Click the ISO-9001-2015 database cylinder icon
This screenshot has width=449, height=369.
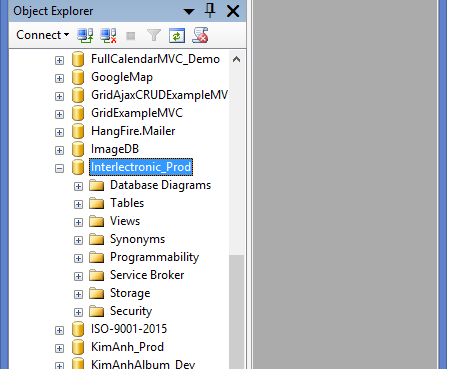coord(78,329)
